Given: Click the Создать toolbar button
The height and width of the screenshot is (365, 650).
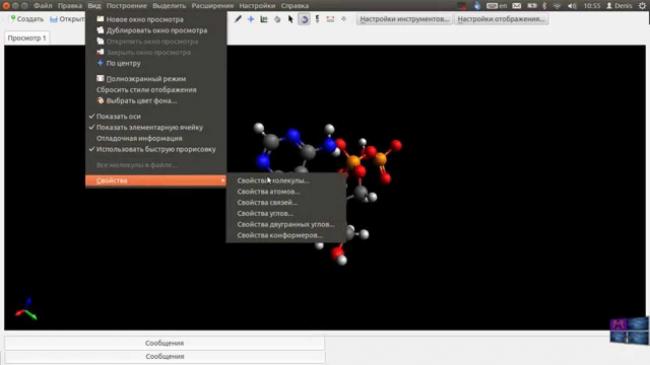Looking at the screenshot, I should (27, 19).
